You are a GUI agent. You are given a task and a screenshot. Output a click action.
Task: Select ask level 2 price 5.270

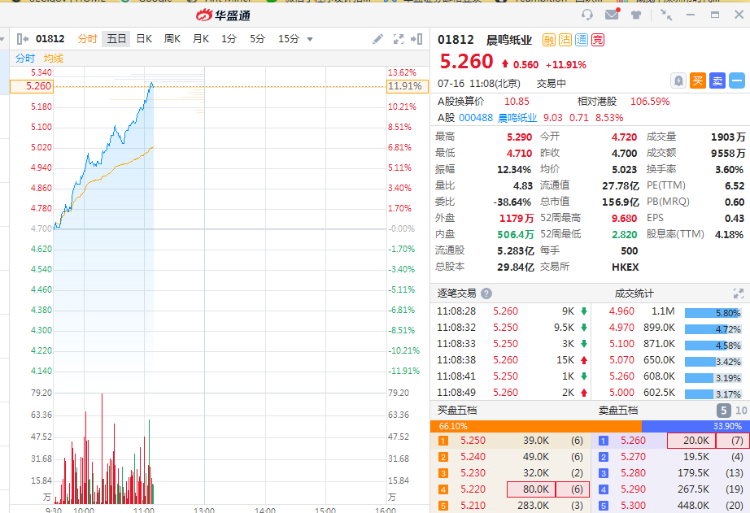[x=633, y=457]
